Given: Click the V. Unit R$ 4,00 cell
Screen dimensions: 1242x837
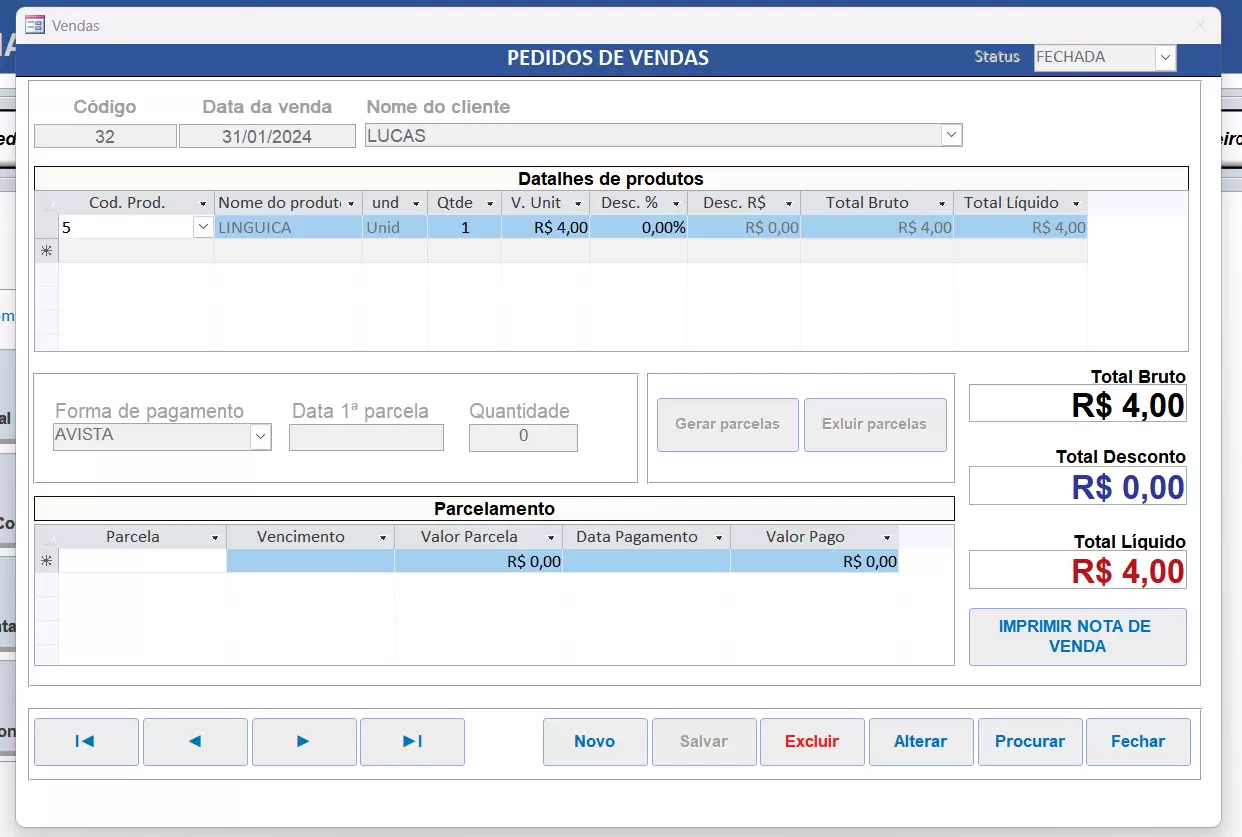Looking at the screenshot, I should point(546,228).
